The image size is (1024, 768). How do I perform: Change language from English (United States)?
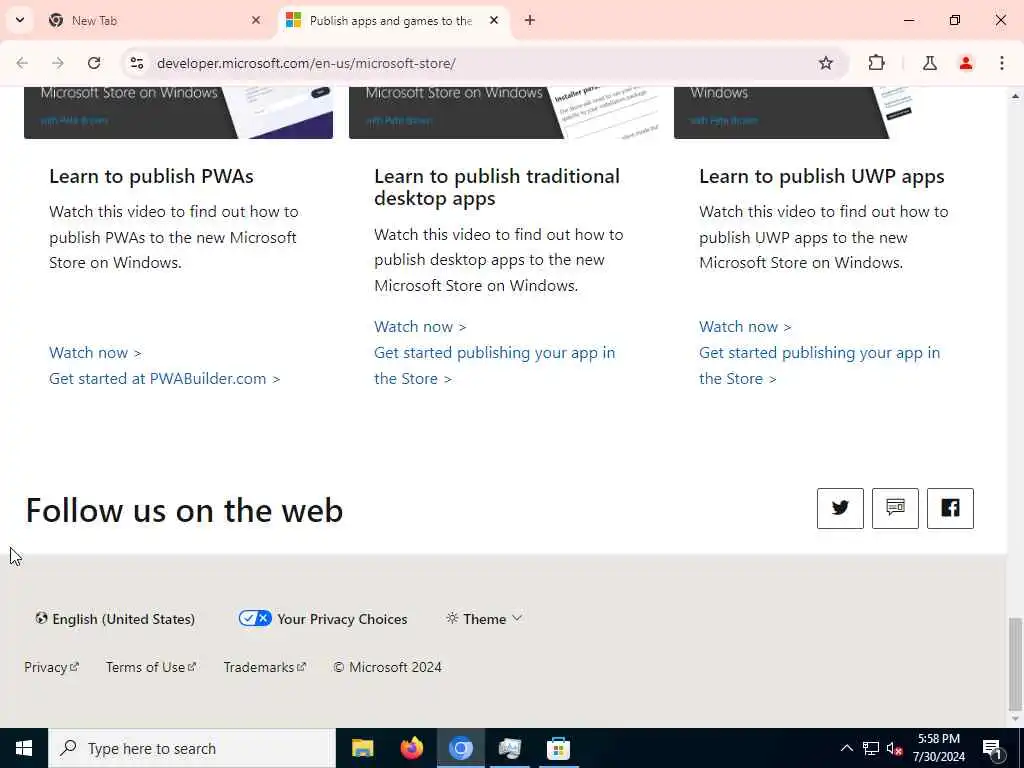point(115,618)
